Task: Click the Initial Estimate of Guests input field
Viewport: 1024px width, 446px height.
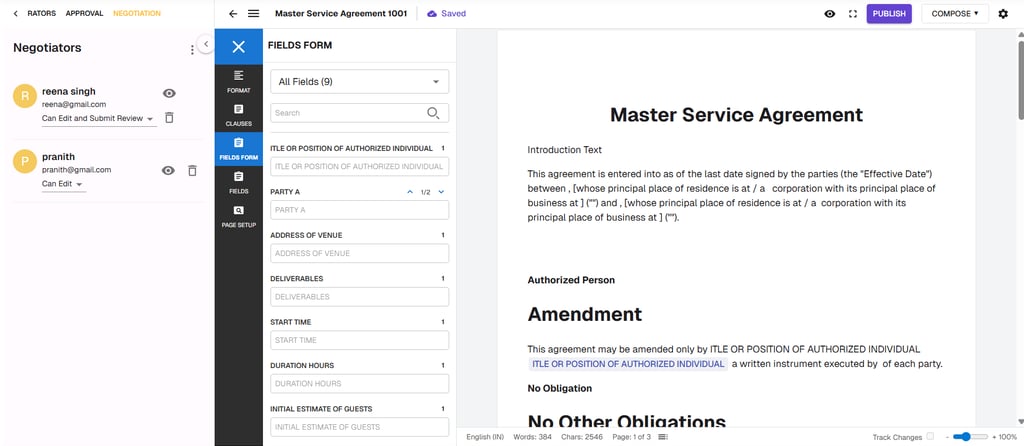Action: [360, 427]
